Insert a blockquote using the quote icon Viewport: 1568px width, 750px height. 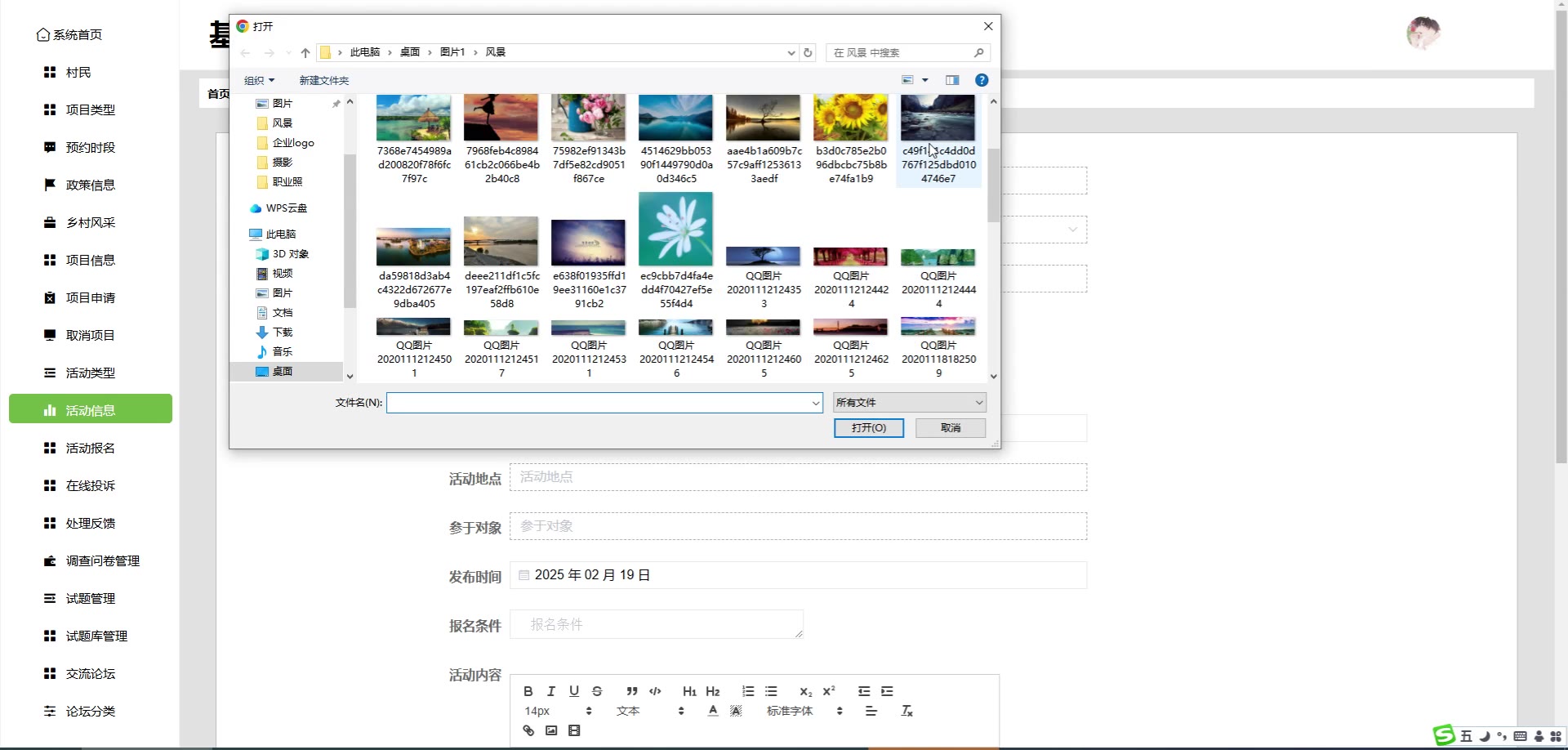(631, 691)
